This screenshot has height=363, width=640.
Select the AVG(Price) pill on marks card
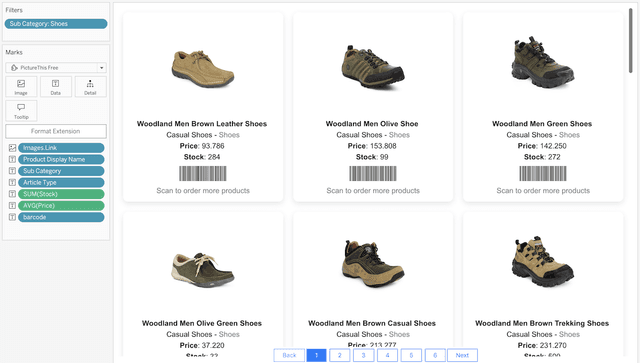coord(61,206)
